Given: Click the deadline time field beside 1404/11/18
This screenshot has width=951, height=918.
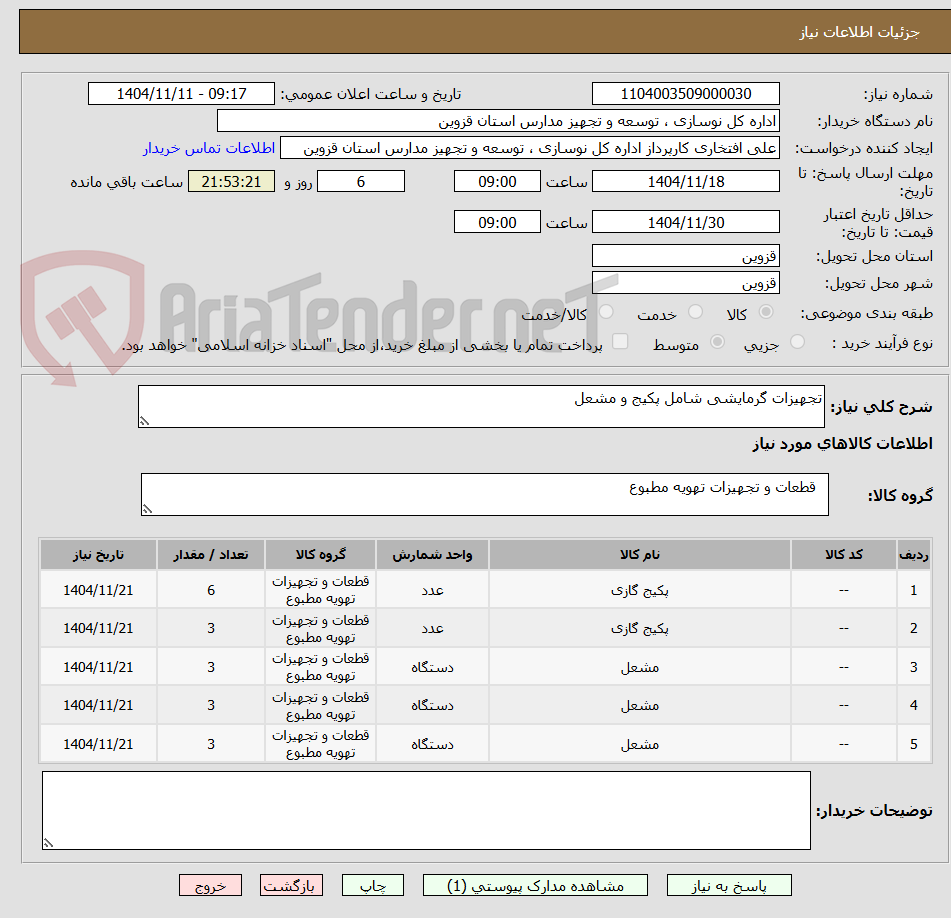Looking at the screenshot, I should click(497, 181).
